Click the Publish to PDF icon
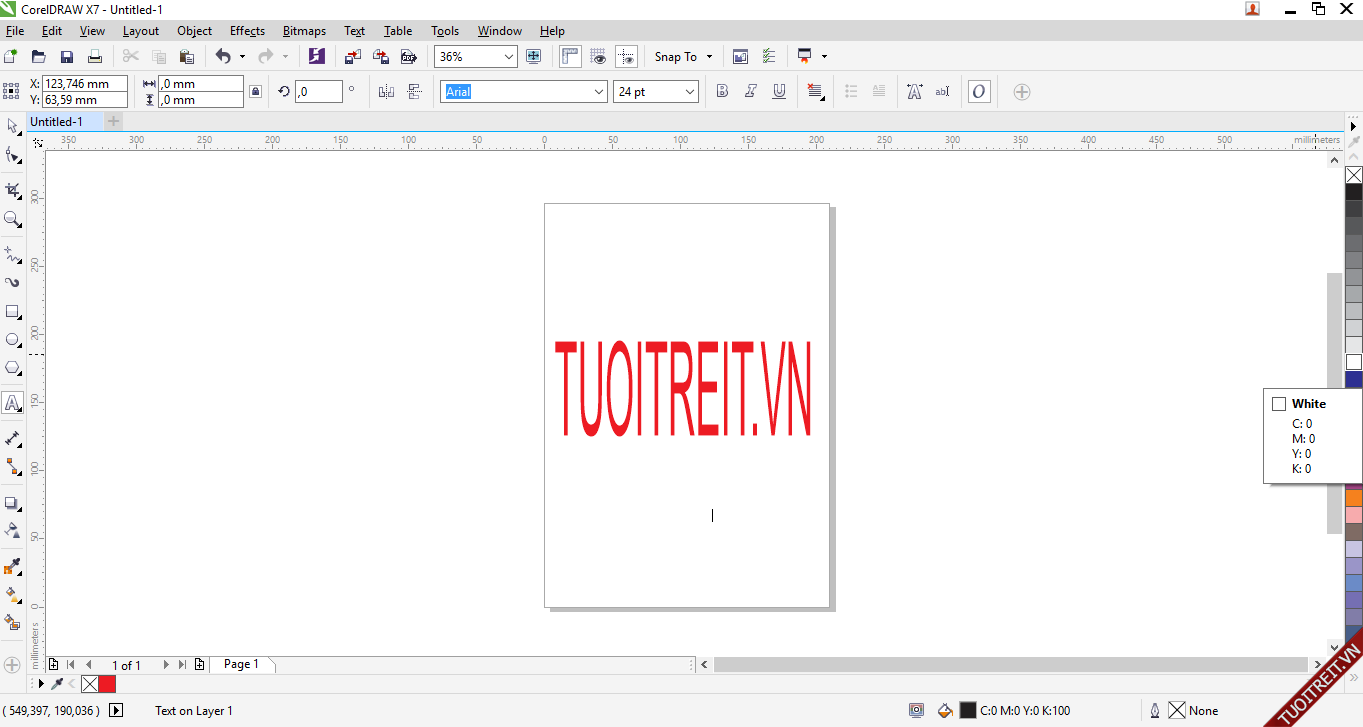The width and height of the screenshot is (1363, 727). [x=408, y=57]
